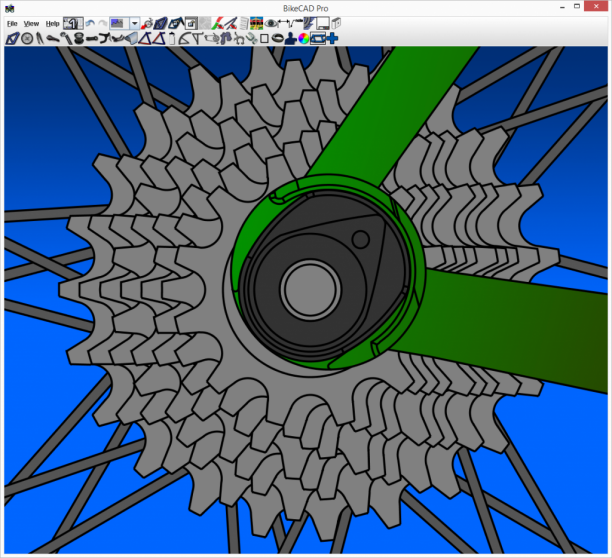Viewport: 612px width, 558px height.
Task: Click the quarter-arc fender icon
Action: (x=184, y=39)
